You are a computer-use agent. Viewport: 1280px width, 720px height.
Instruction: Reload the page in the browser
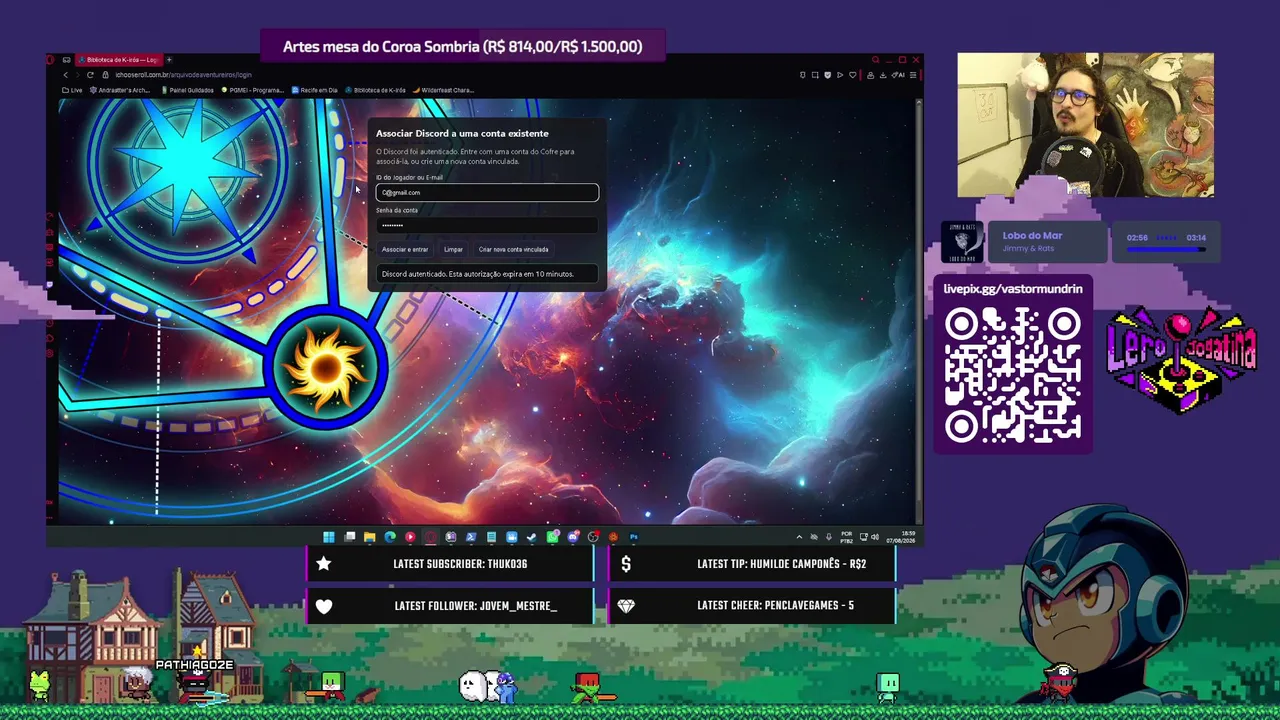[x=90, y=75]
